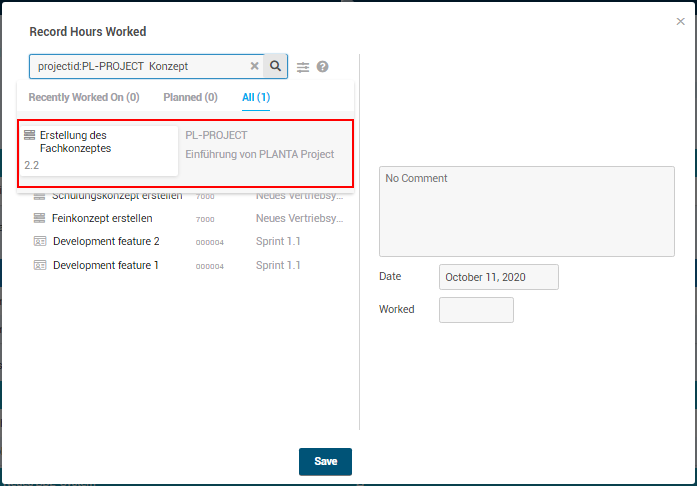Click the magnifier search button
The width and height of the screenshot is (697, 486).
coord(276,66)
